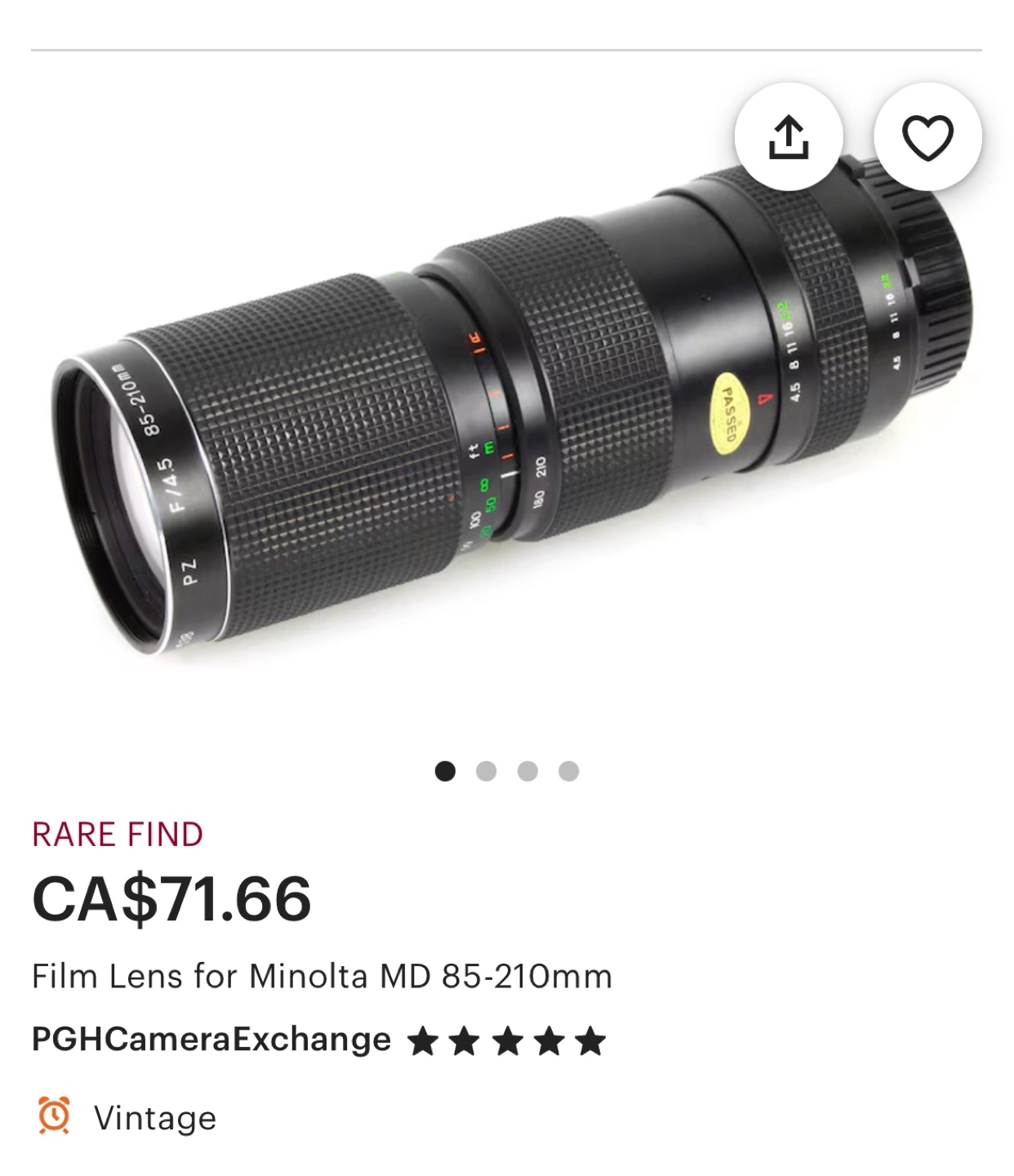Tap the RARE FIND badge

pyautogui.click(x=118, y=835)
